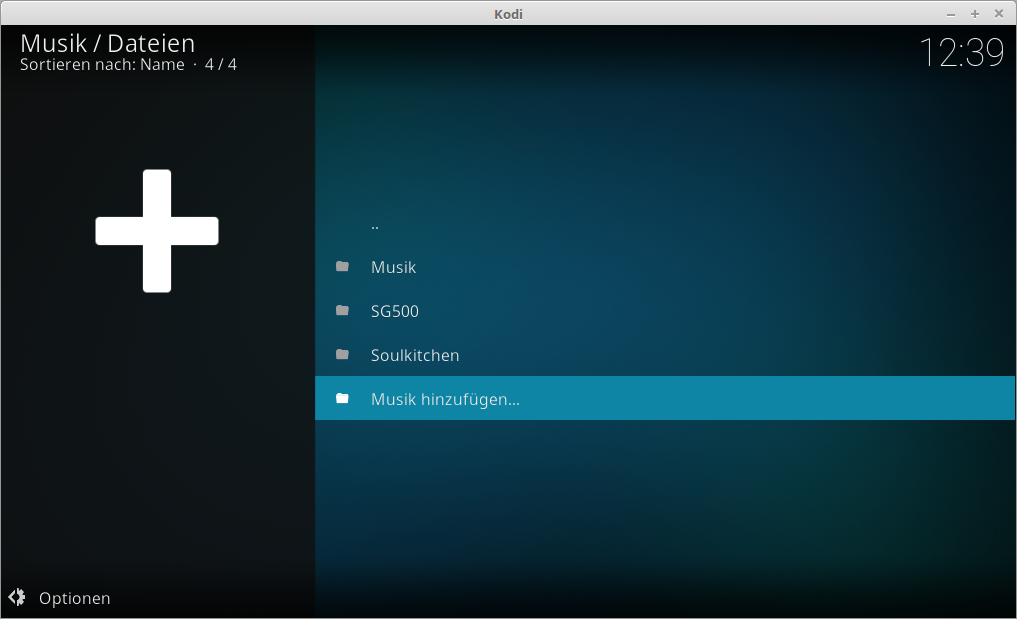Browse Soulkitchen by clicking its name
The width and height of the screenshot is (1017, 619).
(414, 355)
